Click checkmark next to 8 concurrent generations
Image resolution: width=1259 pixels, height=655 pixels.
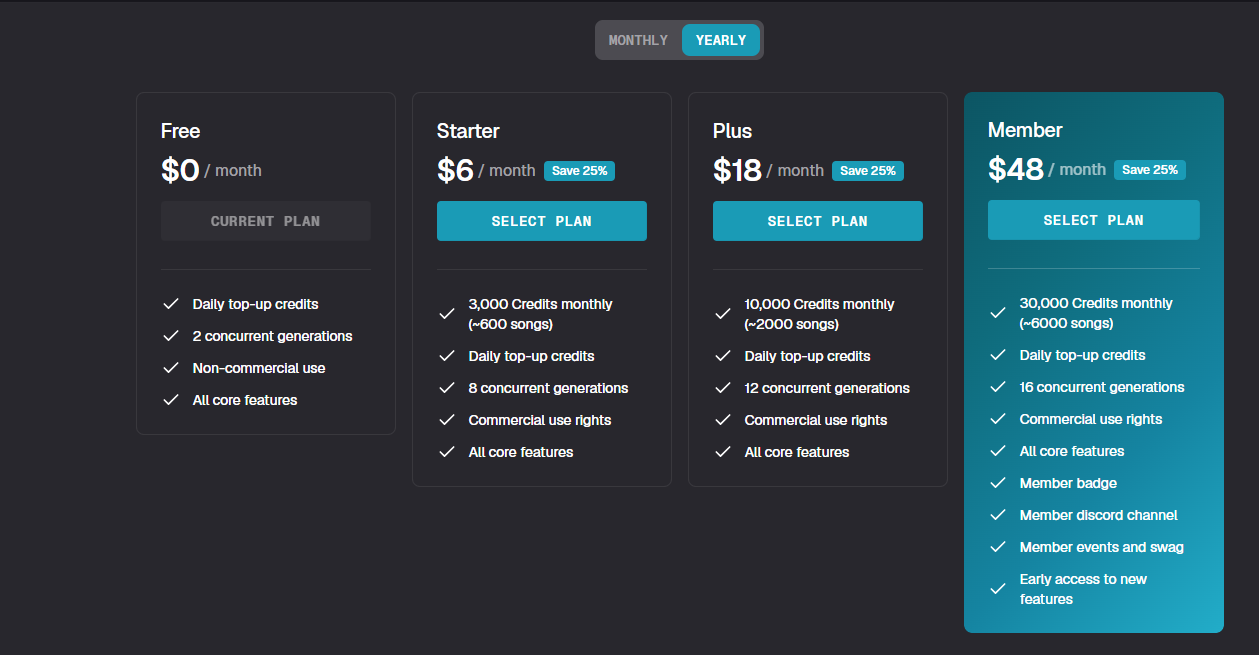click(447, 388)
